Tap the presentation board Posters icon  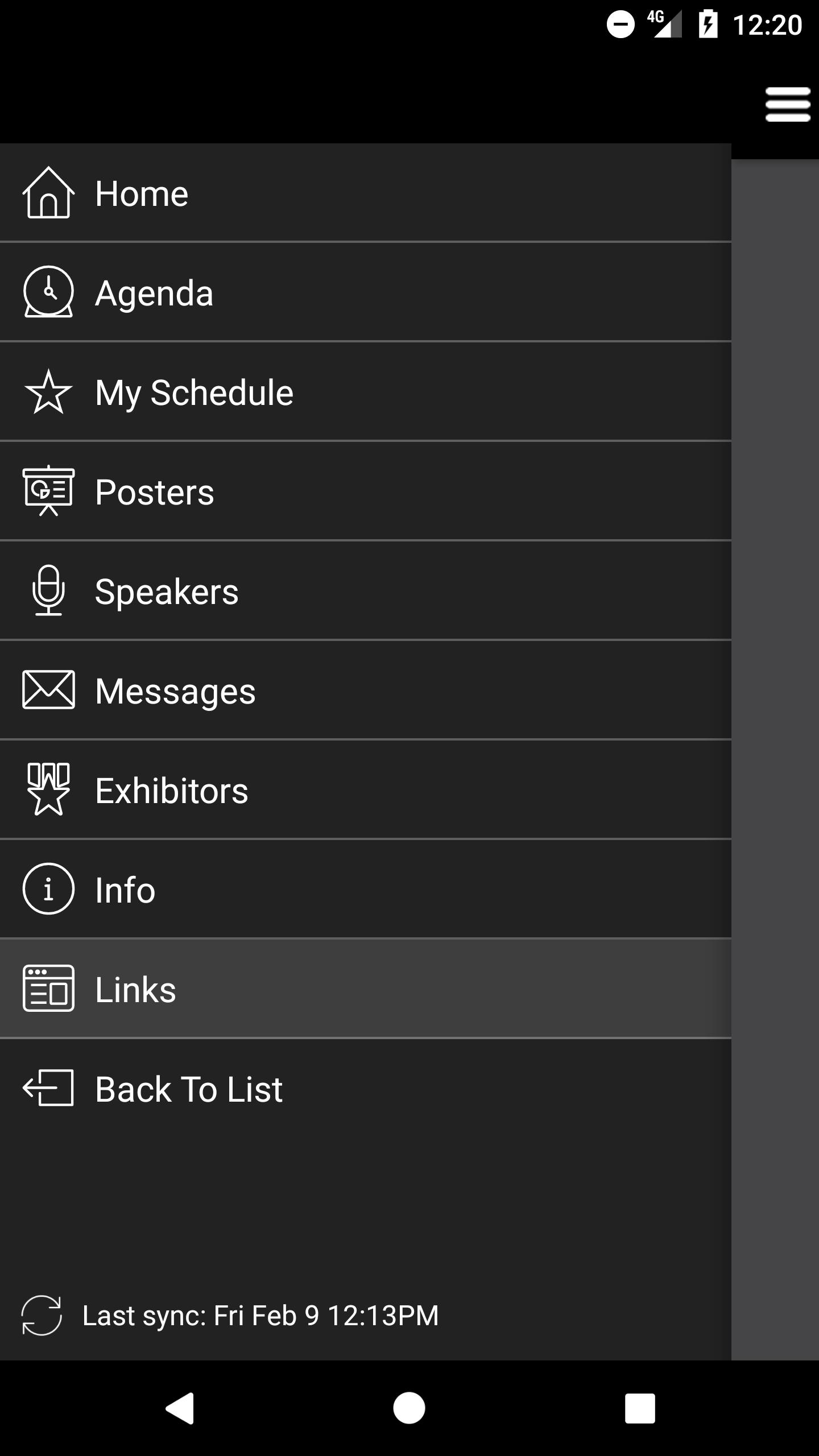coord(48,491)
